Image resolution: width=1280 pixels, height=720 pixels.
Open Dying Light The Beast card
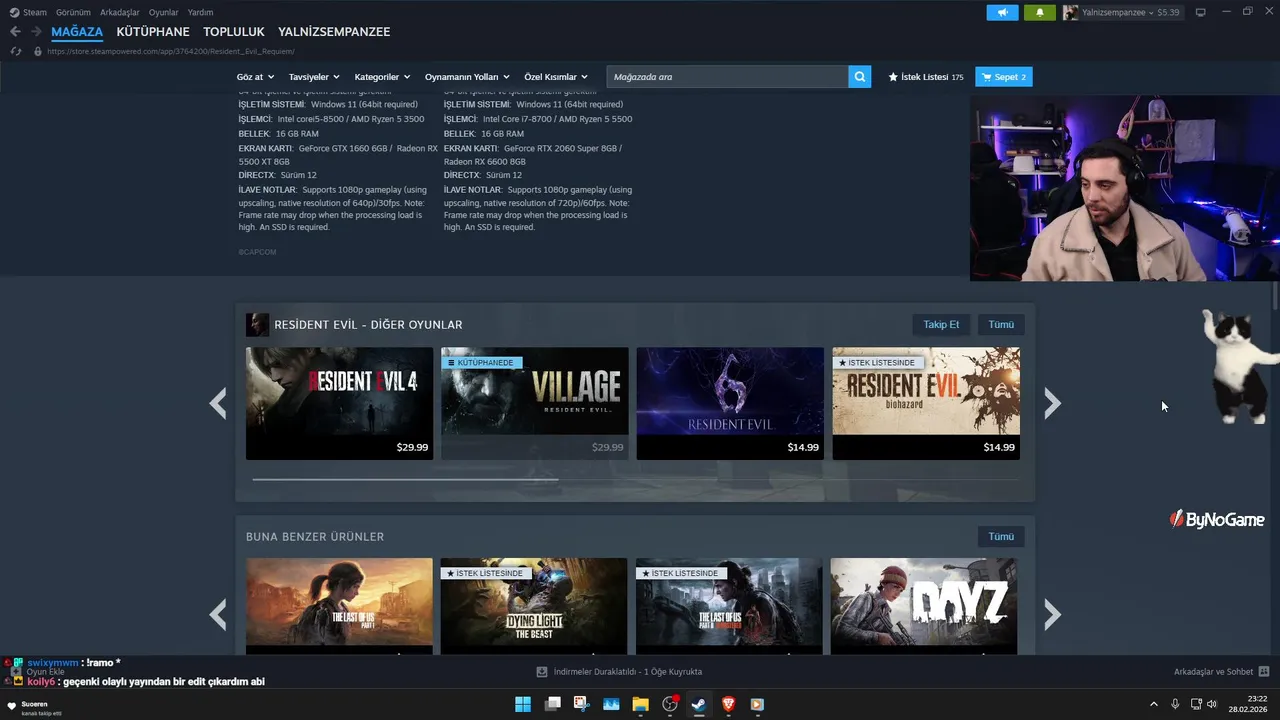(x=534, y=606)
